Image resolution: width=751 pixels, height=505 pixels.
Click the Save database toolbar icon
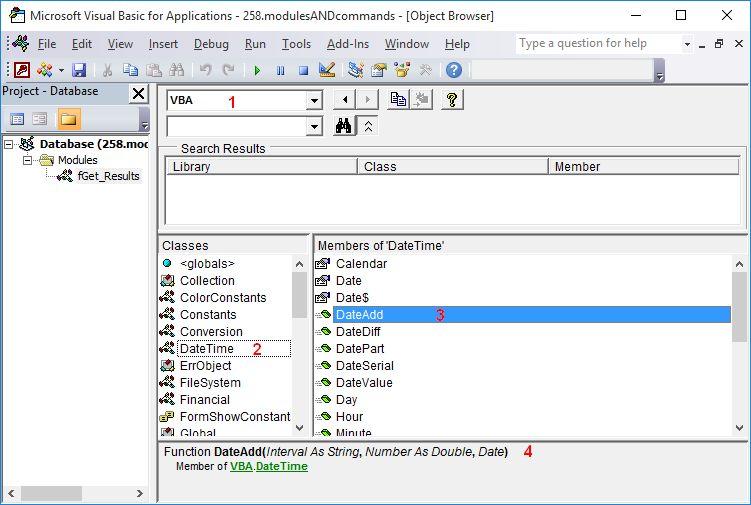[x=79, y=70]
